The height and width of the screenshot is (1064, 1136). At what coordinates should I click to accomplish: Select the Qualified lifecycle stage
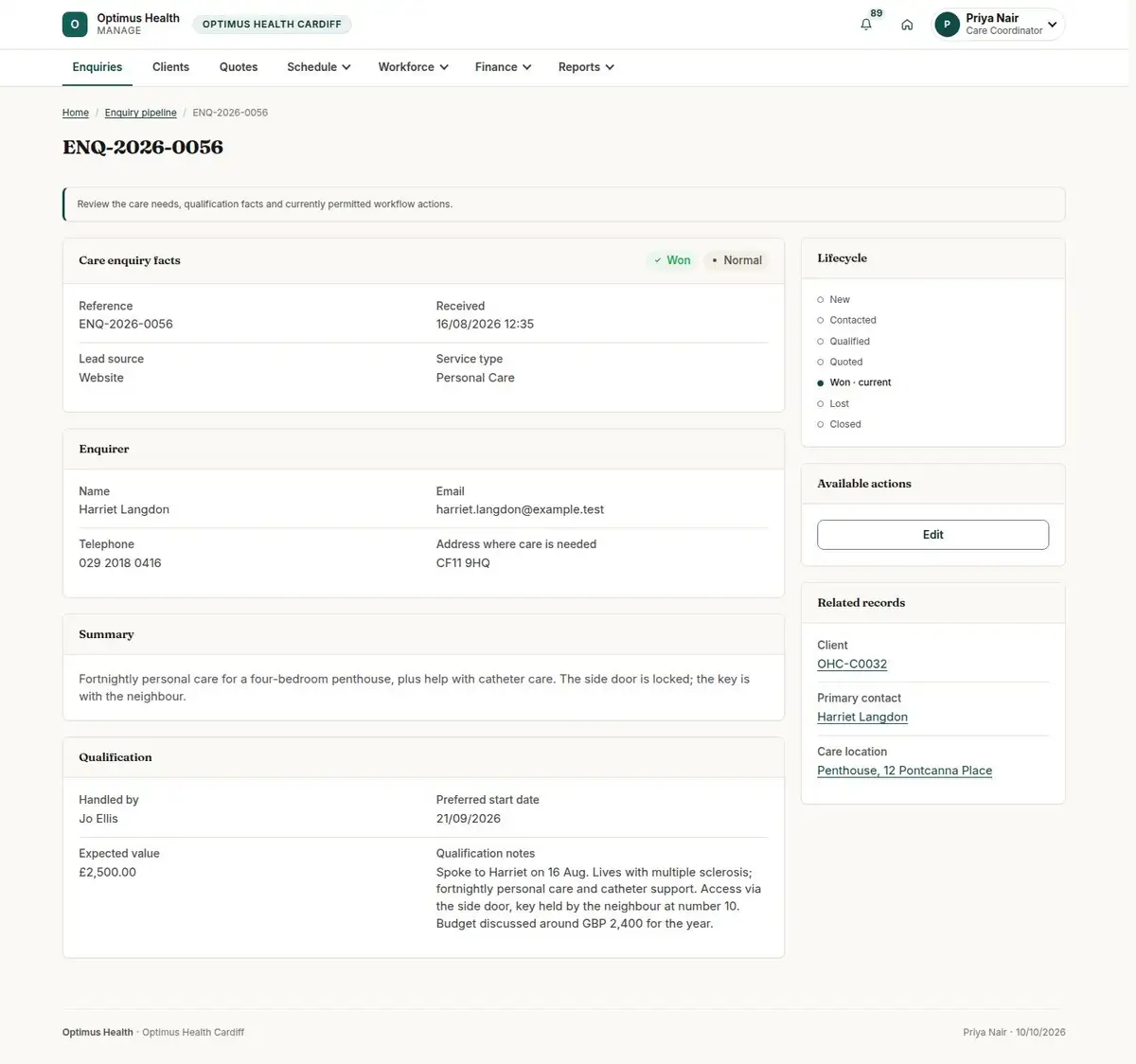point(843,342)
